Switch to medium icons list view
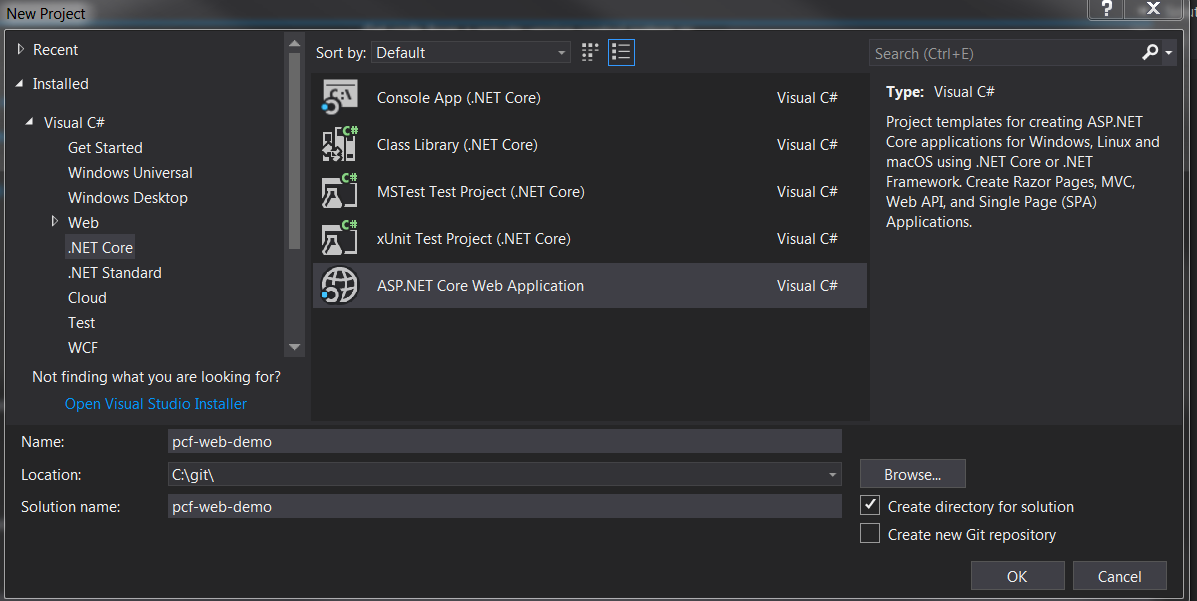The height and width of the screenshot is (601, 1197). coord(621,53)
